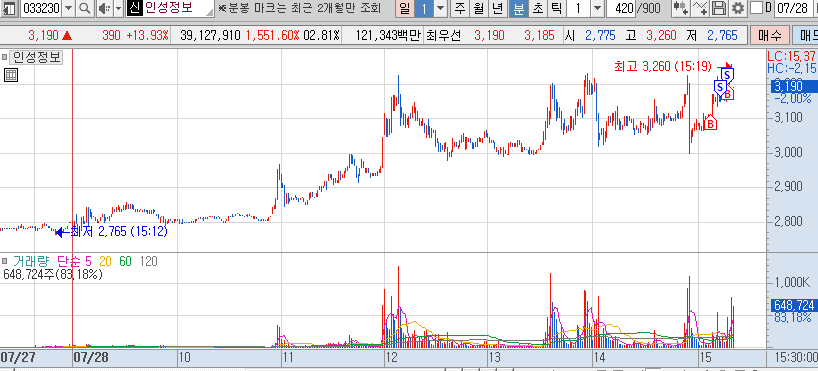Select the 분 (minute) chart mode
This screenshot has width=818, height=371.
[x=518, y=8]
